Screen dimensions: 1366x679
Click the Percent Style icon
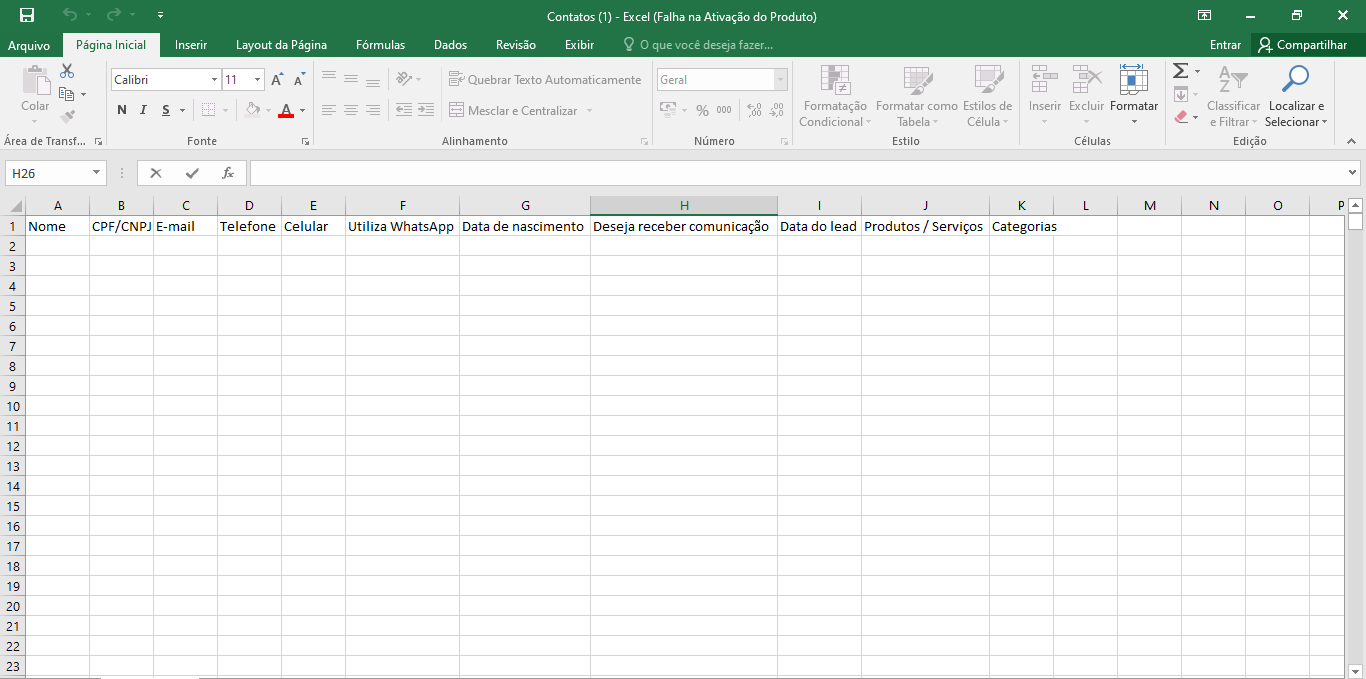point(702,111)
